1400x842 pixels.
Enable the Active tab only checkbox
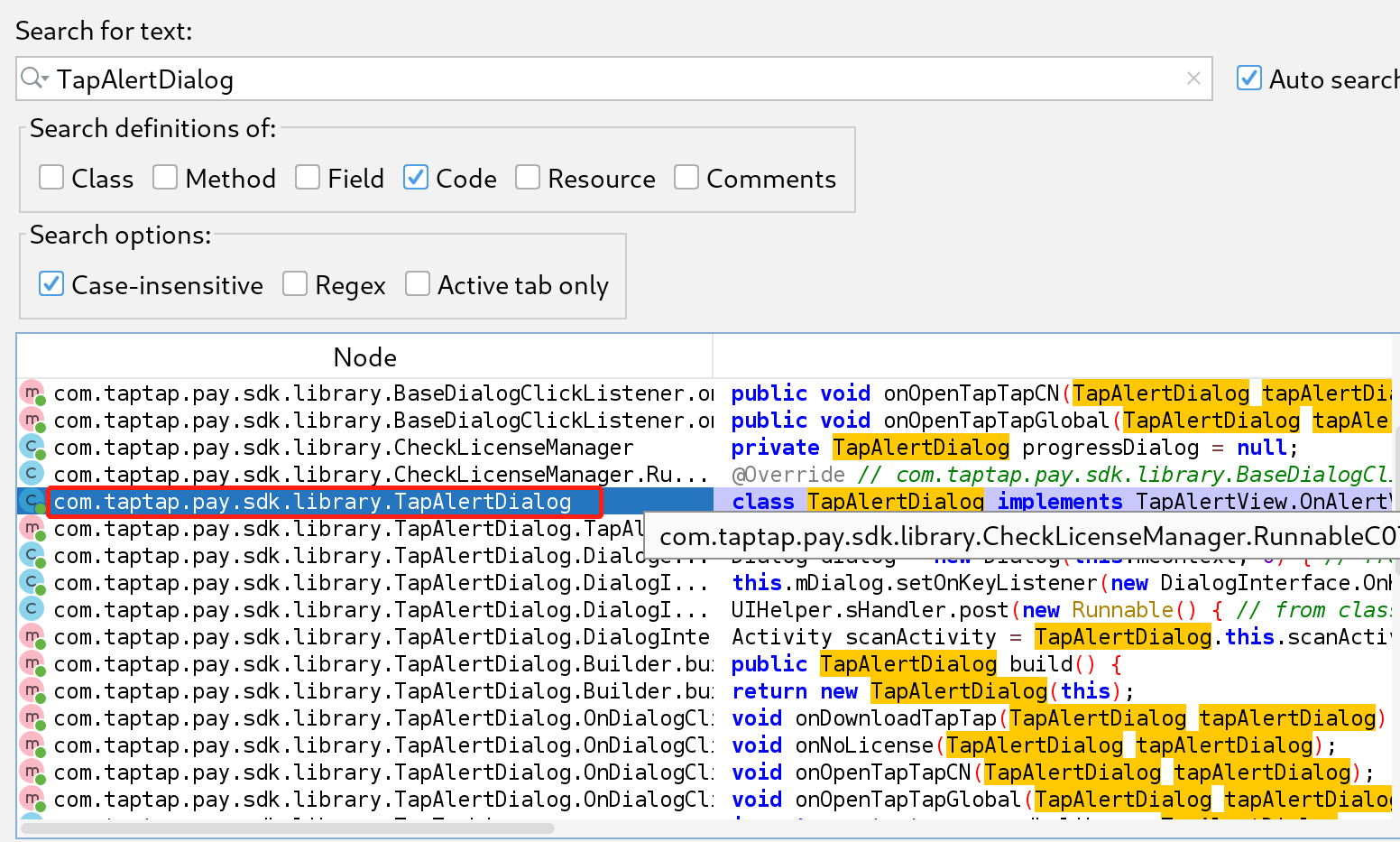coord(418,284)
